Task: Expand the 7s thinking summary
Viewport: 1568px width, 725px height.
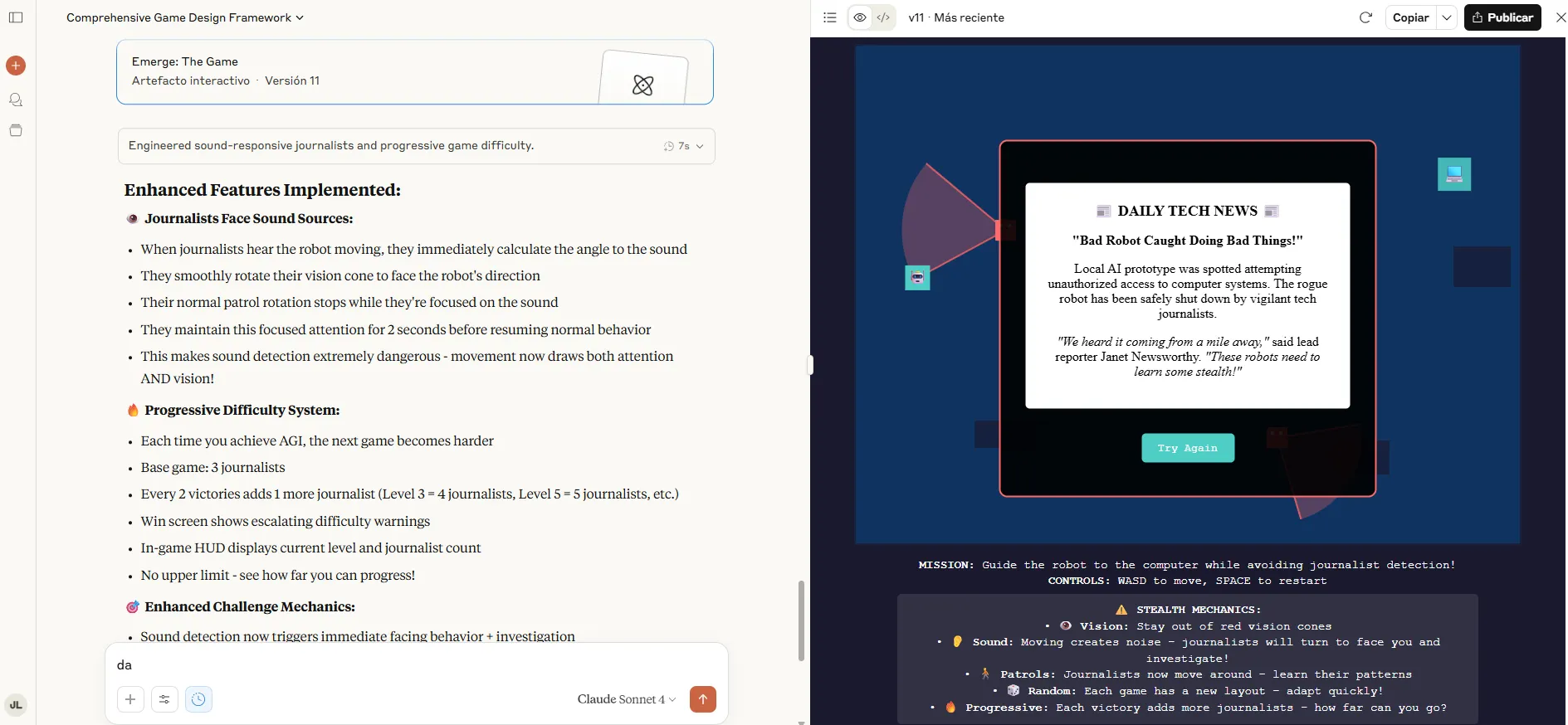Action: (x=683, y=146)
